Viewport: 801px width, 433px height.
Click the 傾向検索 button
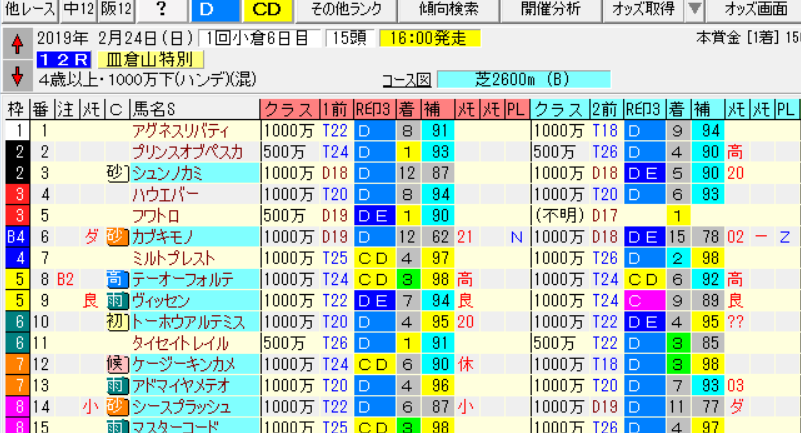(449, 10)
